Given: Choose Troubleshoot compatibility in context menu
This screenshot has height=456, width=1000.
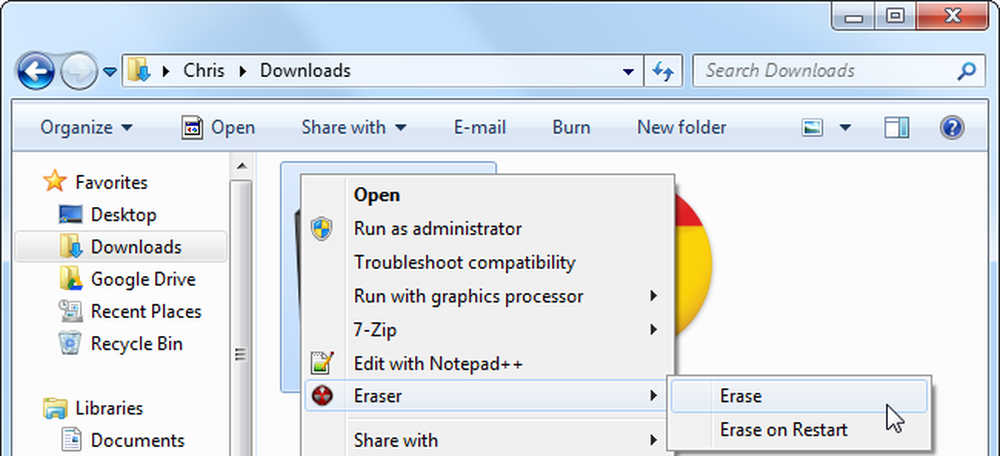Looking at the screenshot, I should click(489, 262).
